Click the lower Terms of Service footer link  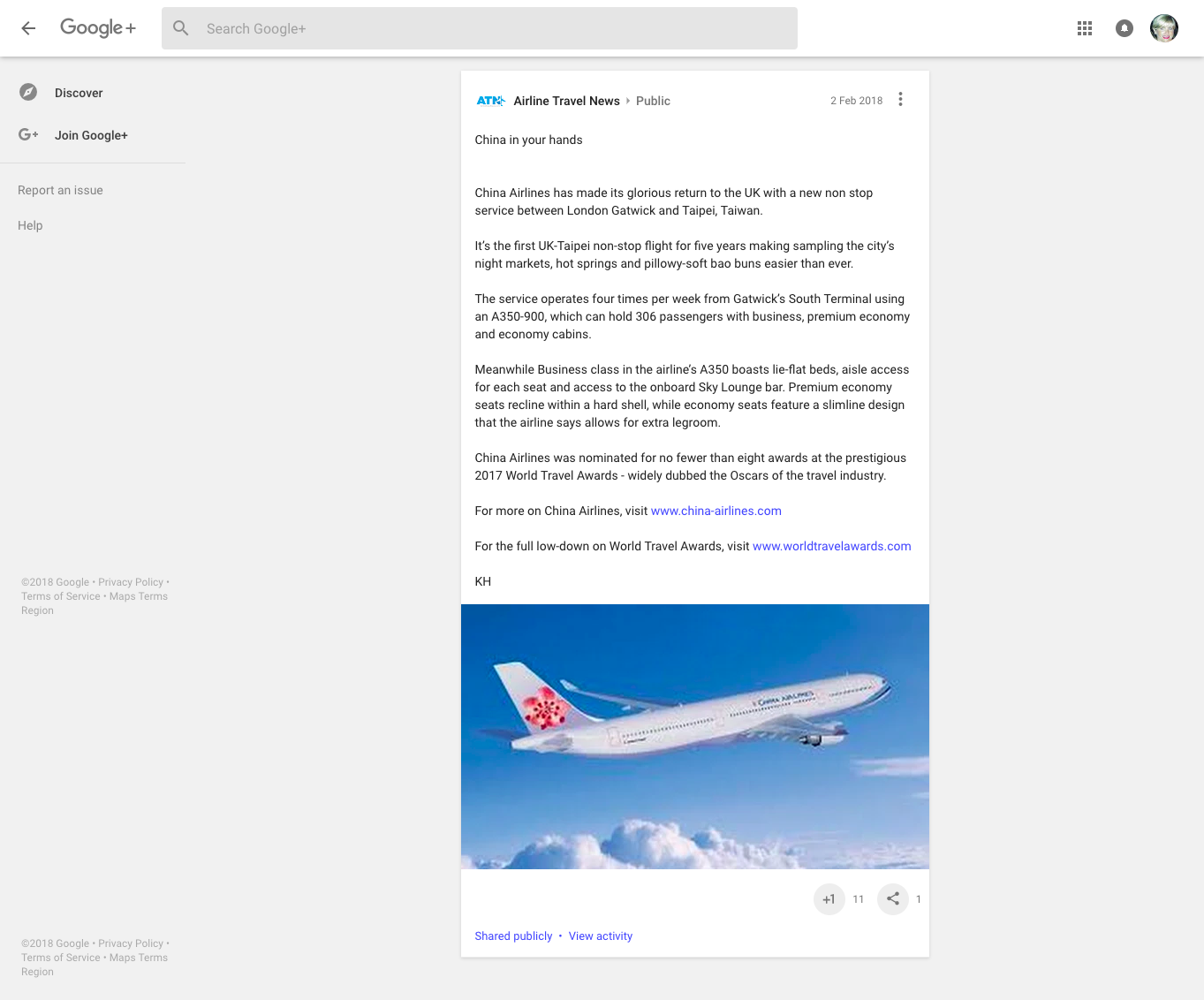point(61,958)
